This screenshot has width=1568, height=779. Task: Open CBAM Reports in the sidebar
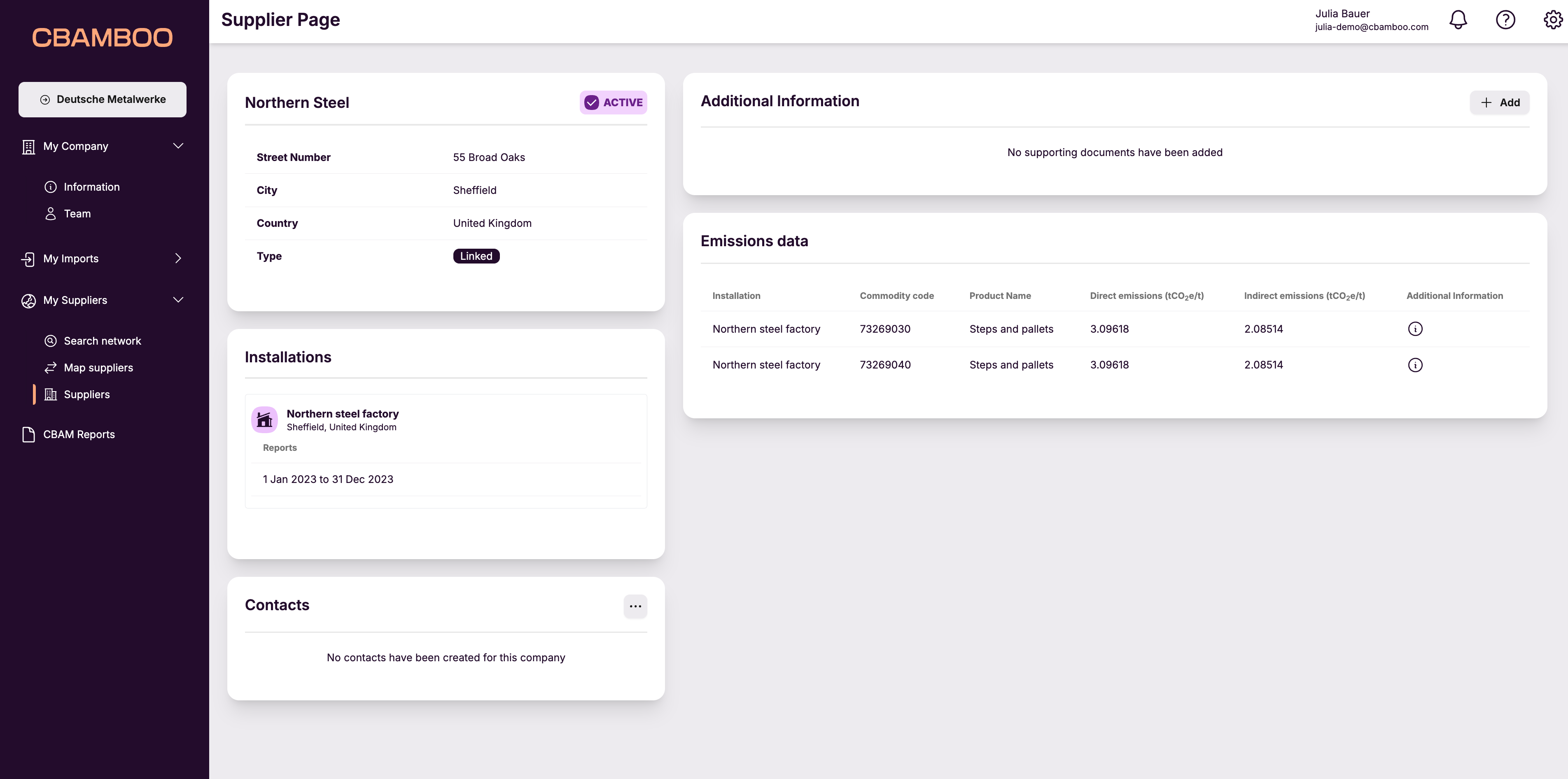[x=79, y=434]
